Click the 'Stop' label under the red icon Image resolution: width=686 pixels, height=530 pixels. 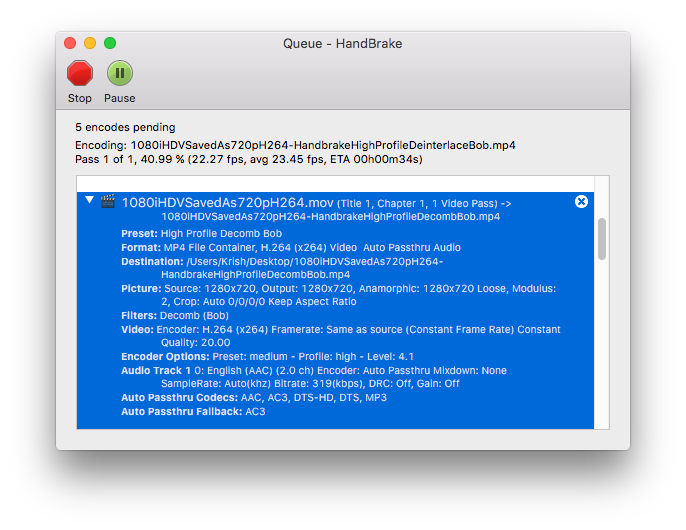click(80, 98)
